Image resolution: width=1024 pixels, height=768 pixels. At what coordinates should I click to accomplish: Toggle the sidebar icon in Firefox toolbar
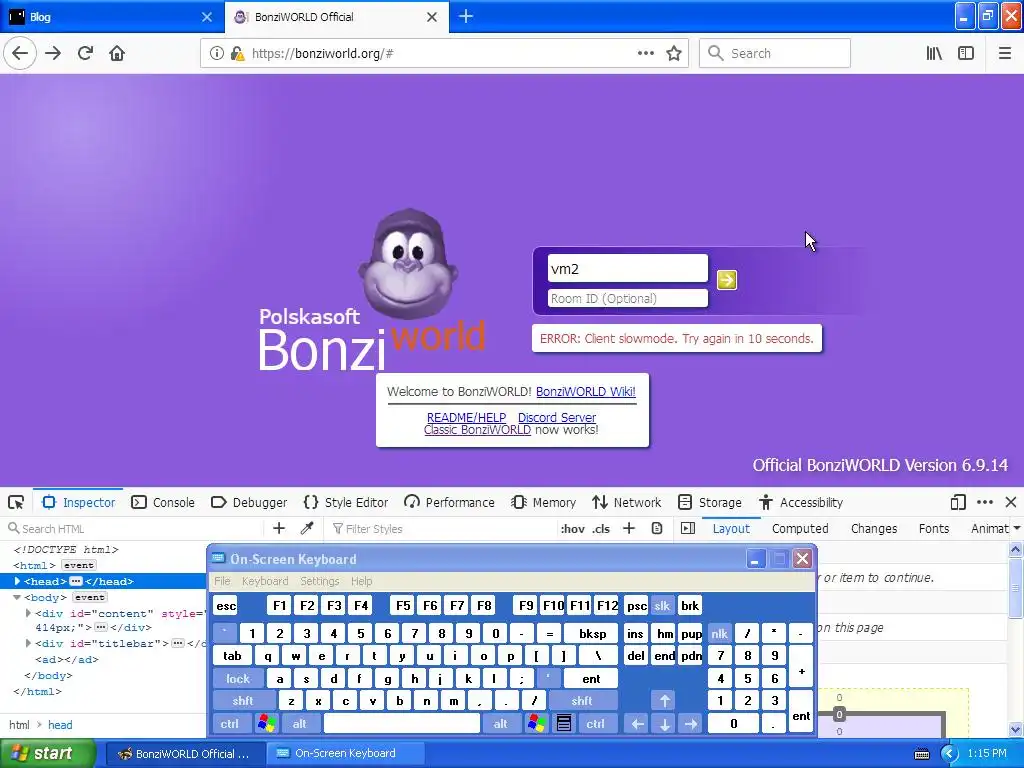coord(966,53)
